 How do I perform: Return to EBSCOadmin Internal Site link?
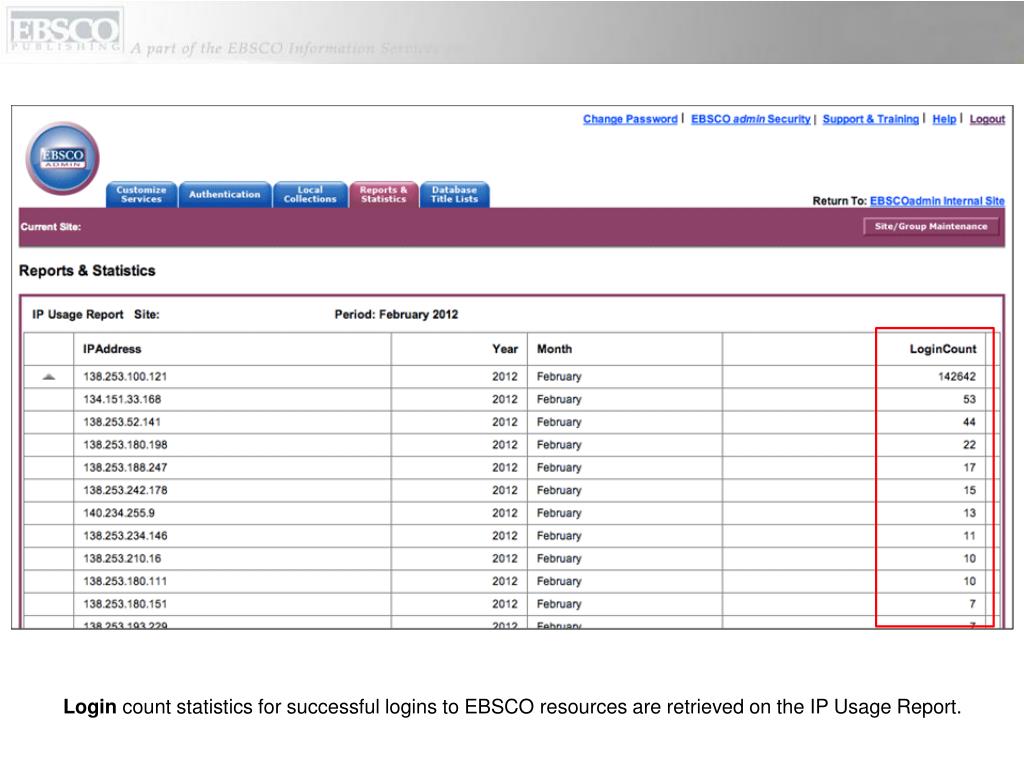click(937, 201)
